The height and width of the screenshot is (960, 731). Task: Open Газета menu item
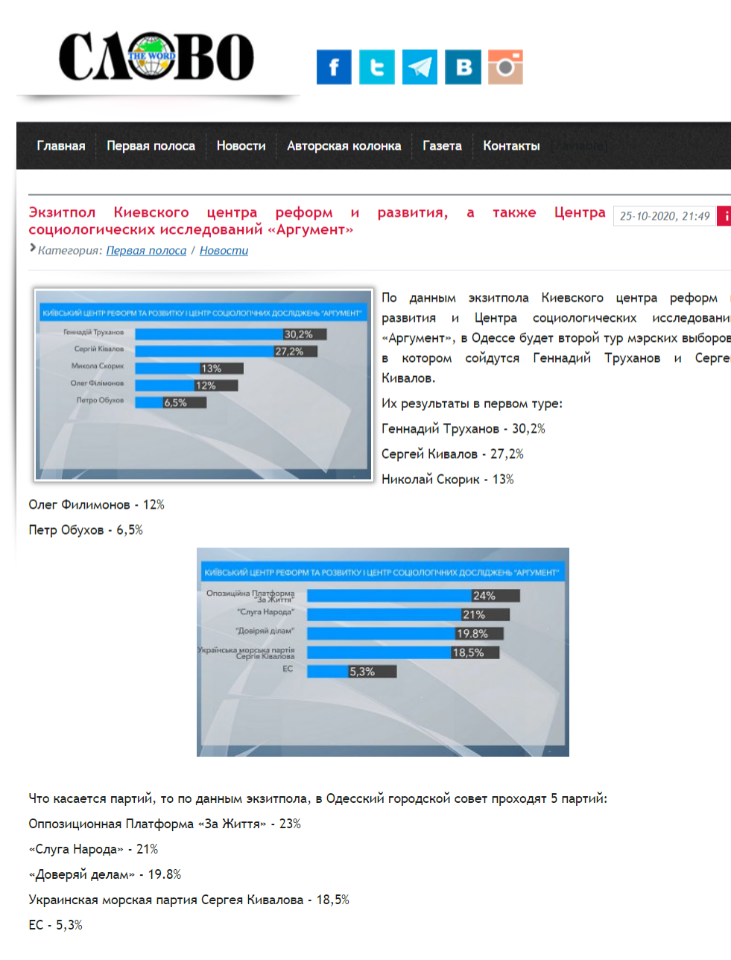[x=441, y=146]
